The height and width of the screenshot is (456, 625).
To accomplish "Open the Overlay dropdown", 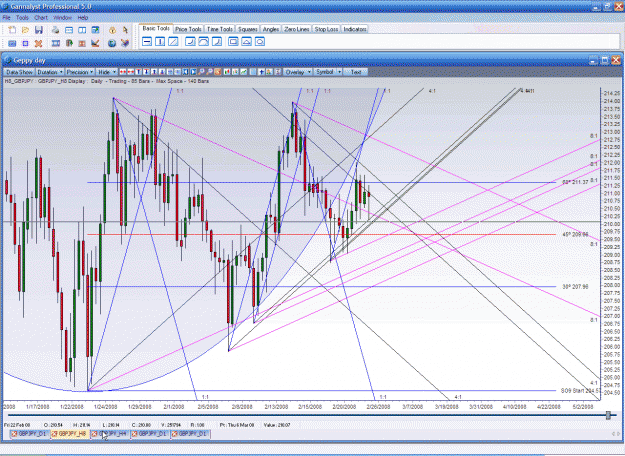I will [x=298, y=72].
